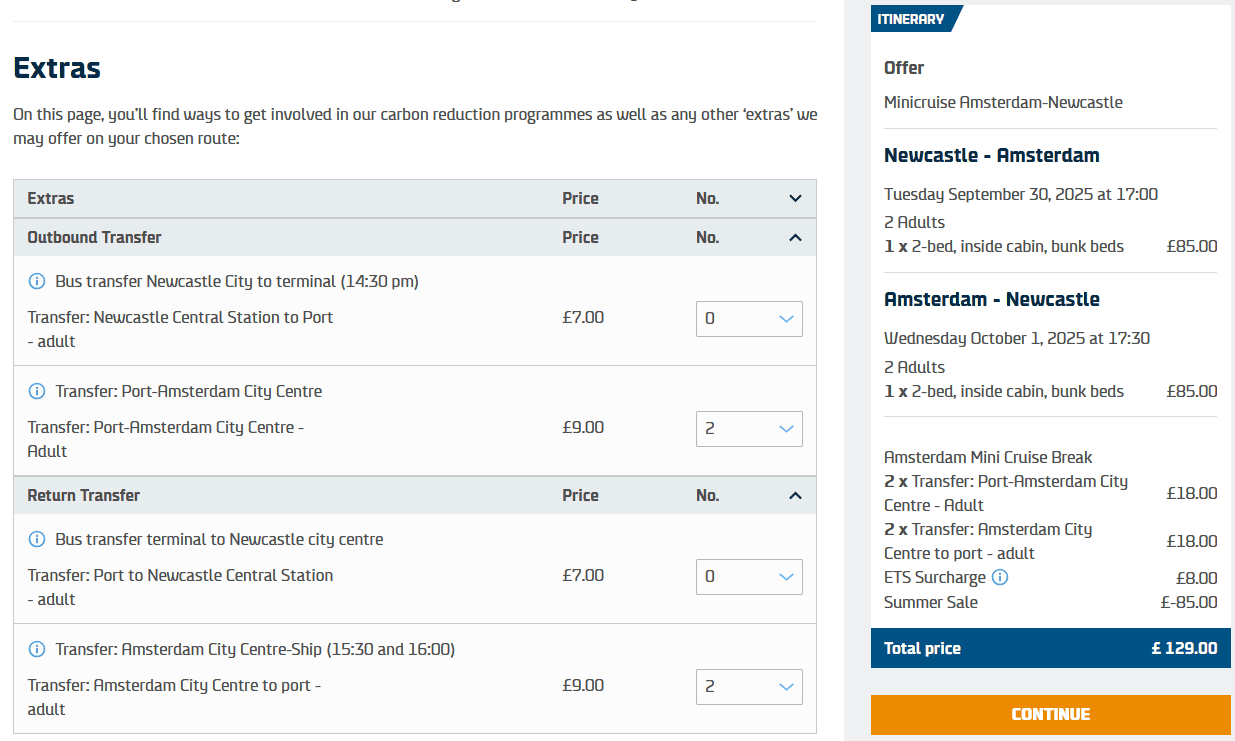Open info icon beside Transfer: Port-Amsterdam City Centre
Viewport: 1235px width, 741px height.
click(37, 391)
